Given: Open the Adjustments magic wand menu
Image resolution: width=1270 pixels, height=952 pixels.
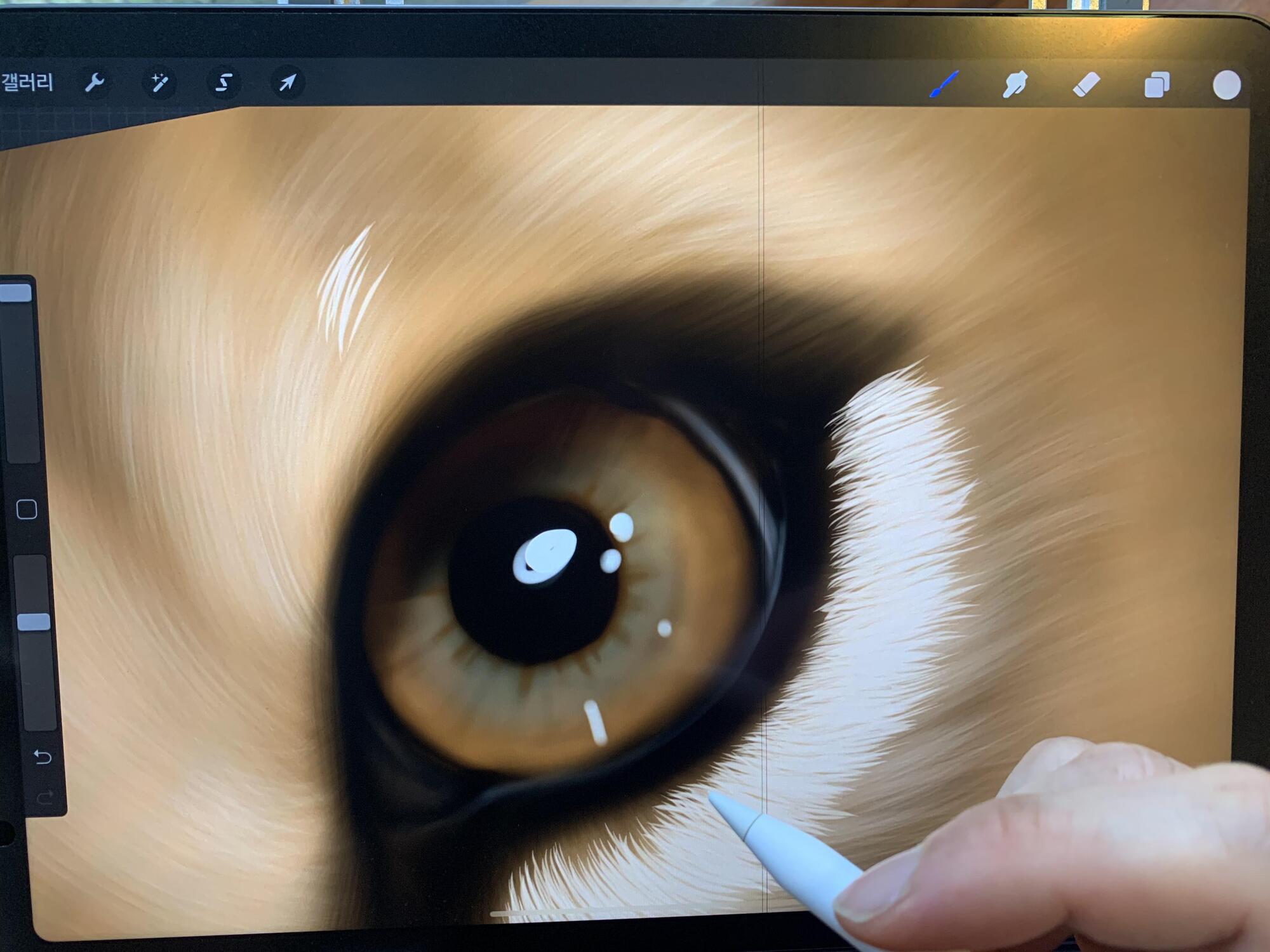Looking at the screenshot, I should (159, 83).
